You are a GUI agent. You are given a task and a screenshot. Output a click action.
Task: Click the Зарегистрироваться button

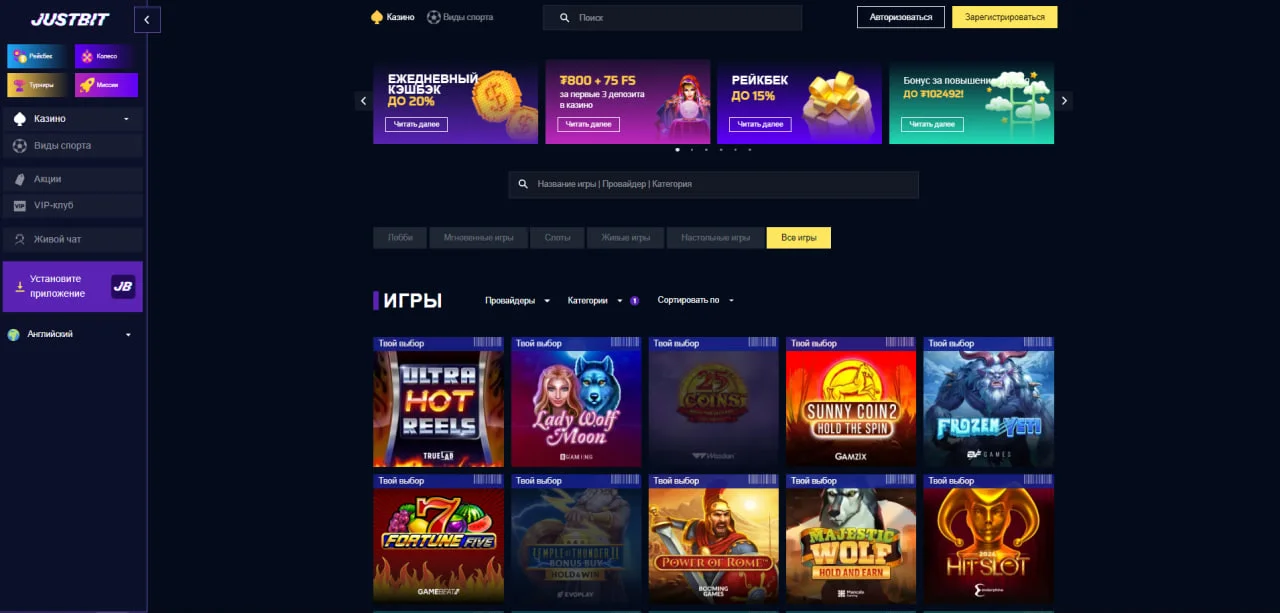click(1005, 17)
